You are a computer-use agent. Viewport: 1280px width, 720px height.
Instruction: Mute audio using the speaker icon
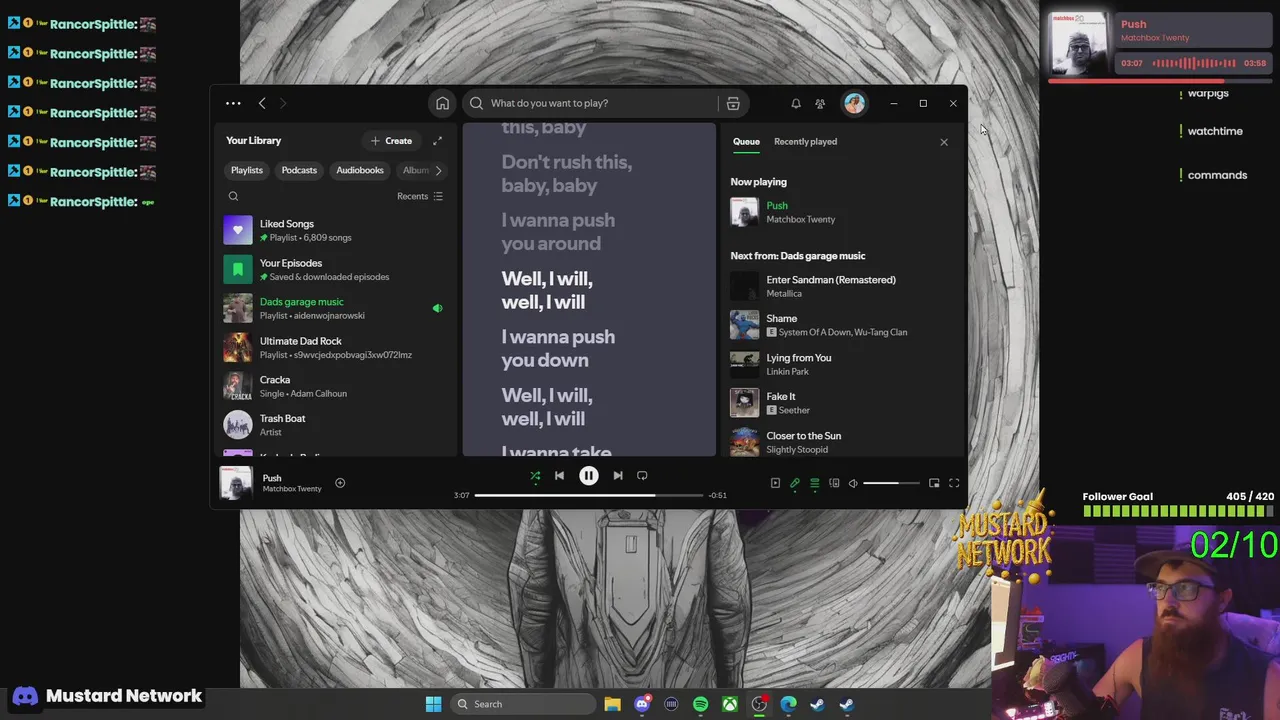[853, 483]
